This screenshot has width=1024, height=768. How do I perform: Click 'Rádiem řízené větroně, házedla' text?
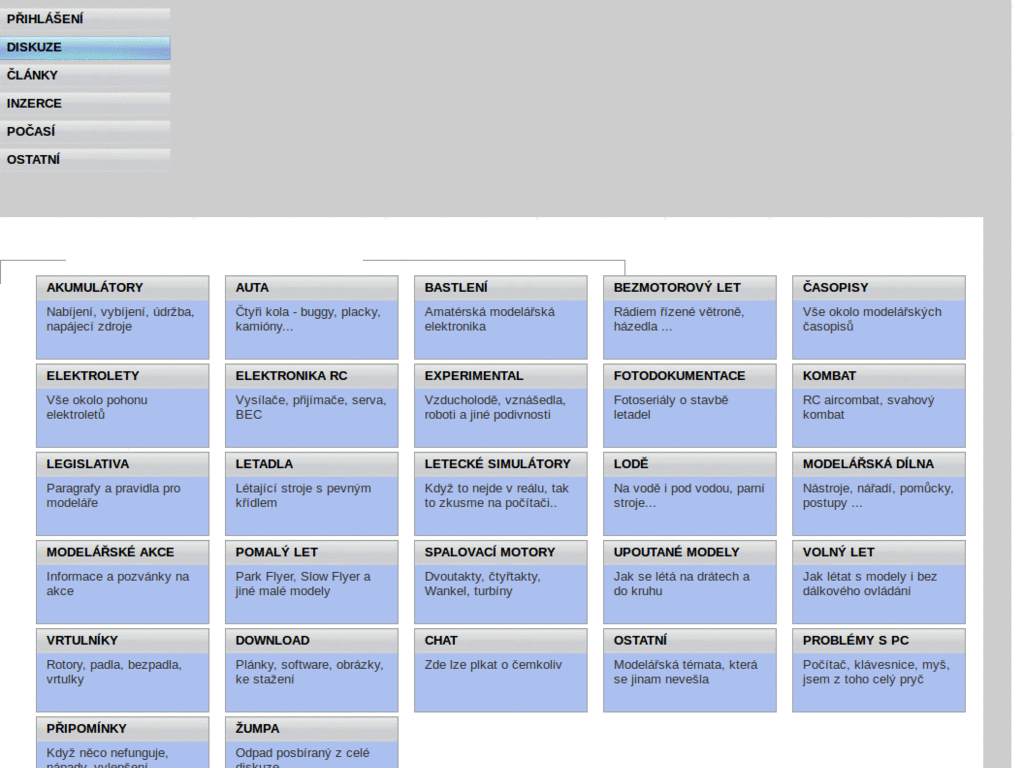[x=679, y=319]
